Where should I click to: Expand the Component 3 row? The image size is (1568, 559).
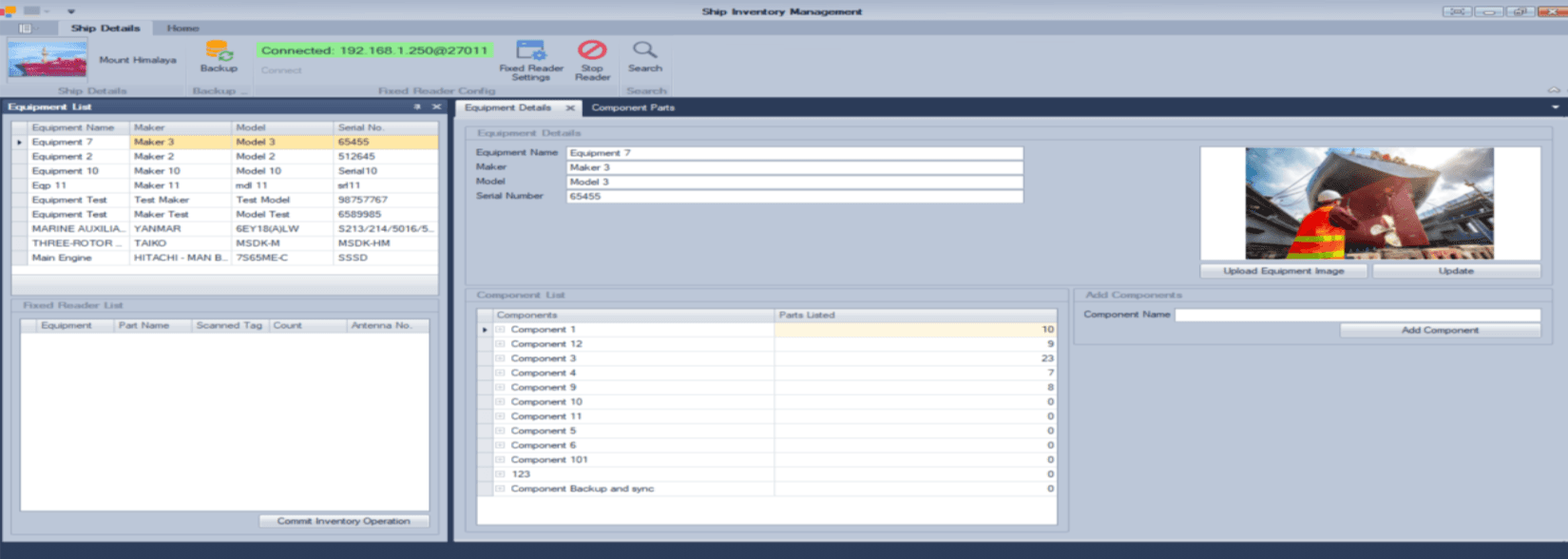pos(500,358)
